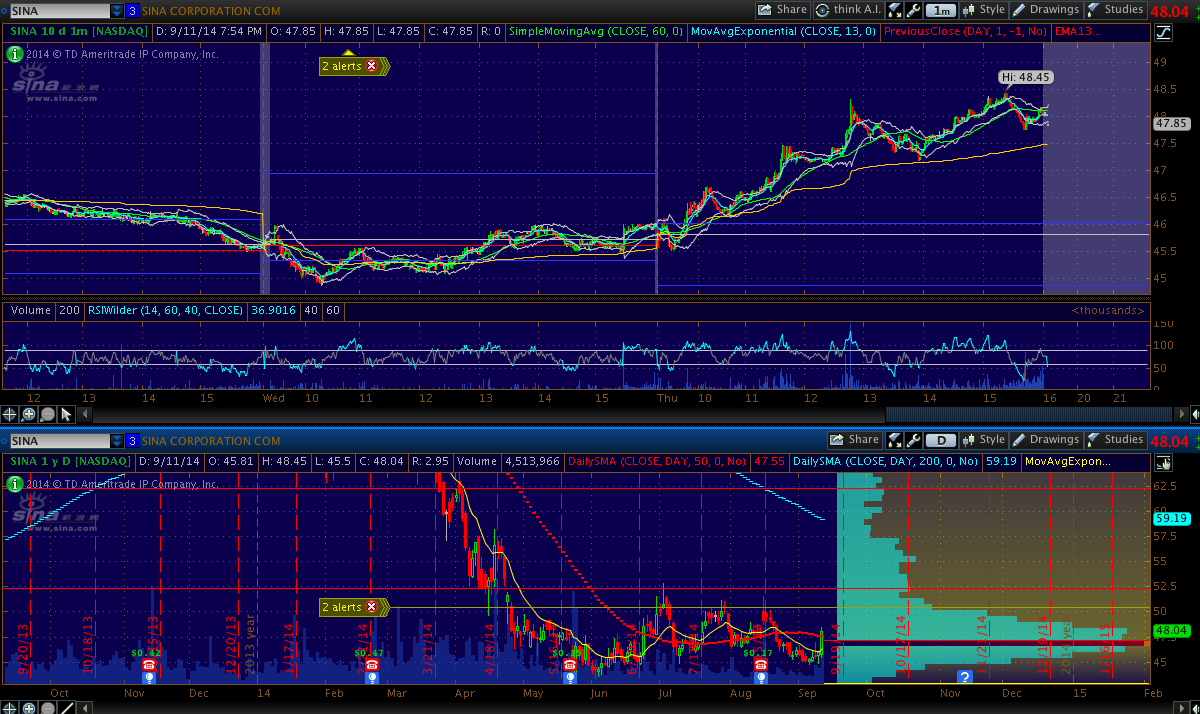Toggle the chart scale mode icon in upper chart
This screenshot has height=714, width=1200.
click(x=1163, y=32)
